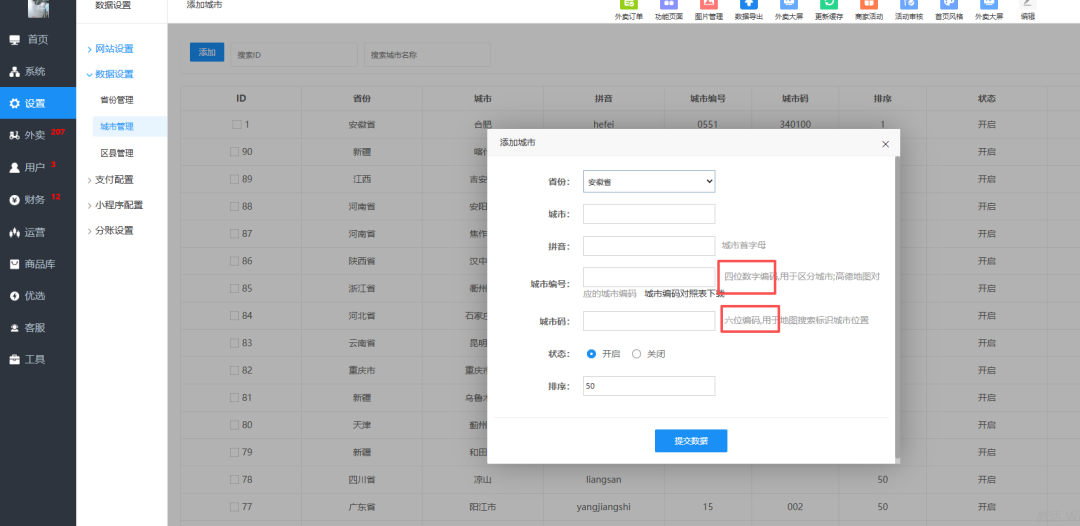
Task: Close the 添加城市 dialog
Action: (x=885, y=144)
